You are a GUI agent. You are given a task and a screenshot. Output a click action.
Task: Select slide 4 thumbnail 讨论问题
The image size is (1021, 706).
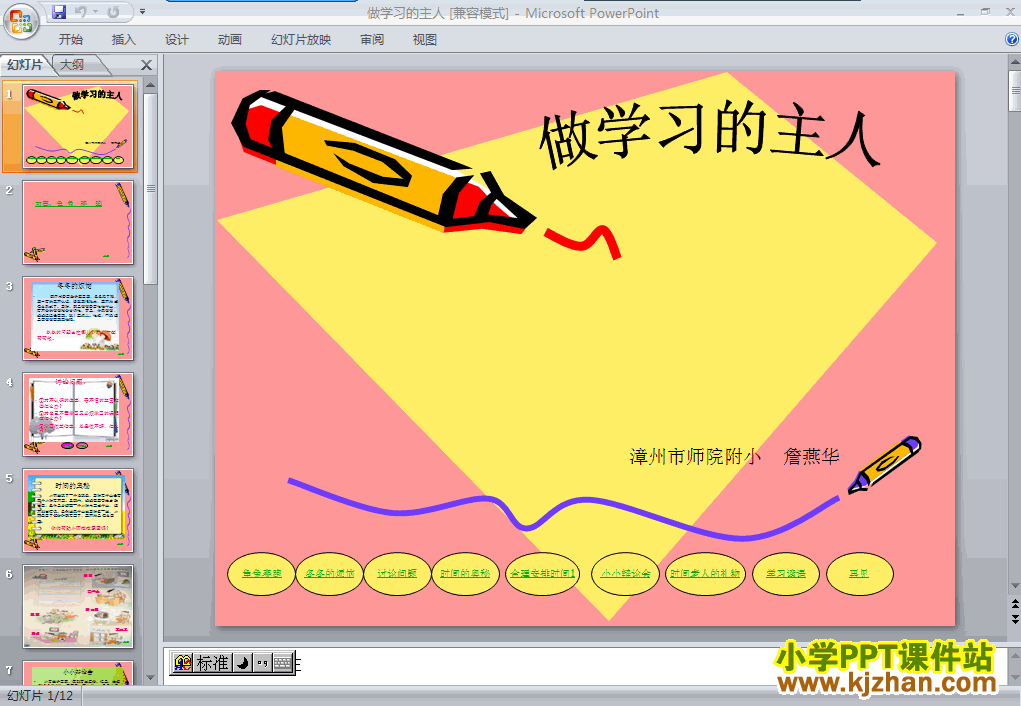[78, 414]
